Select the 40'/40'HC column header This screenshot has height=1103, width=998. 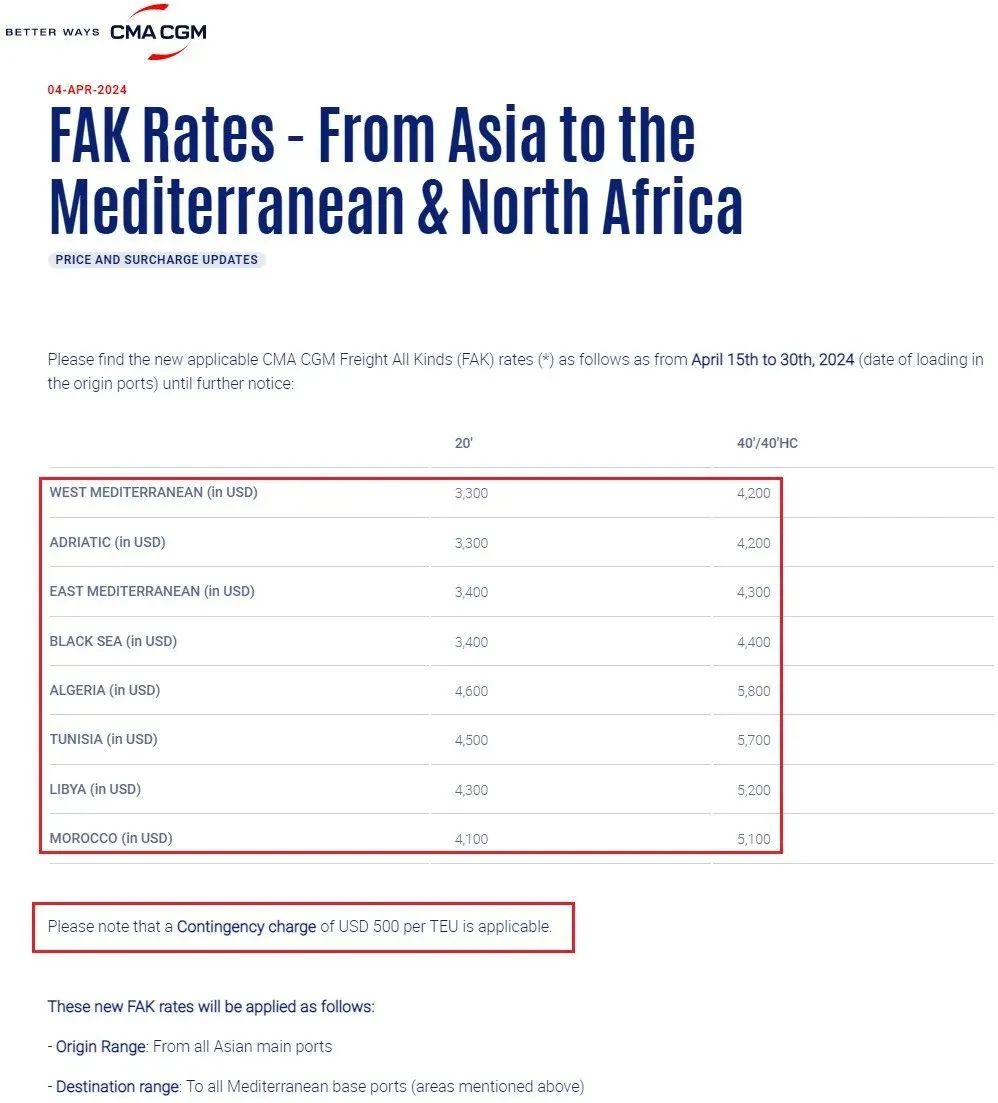pos(767,443)
